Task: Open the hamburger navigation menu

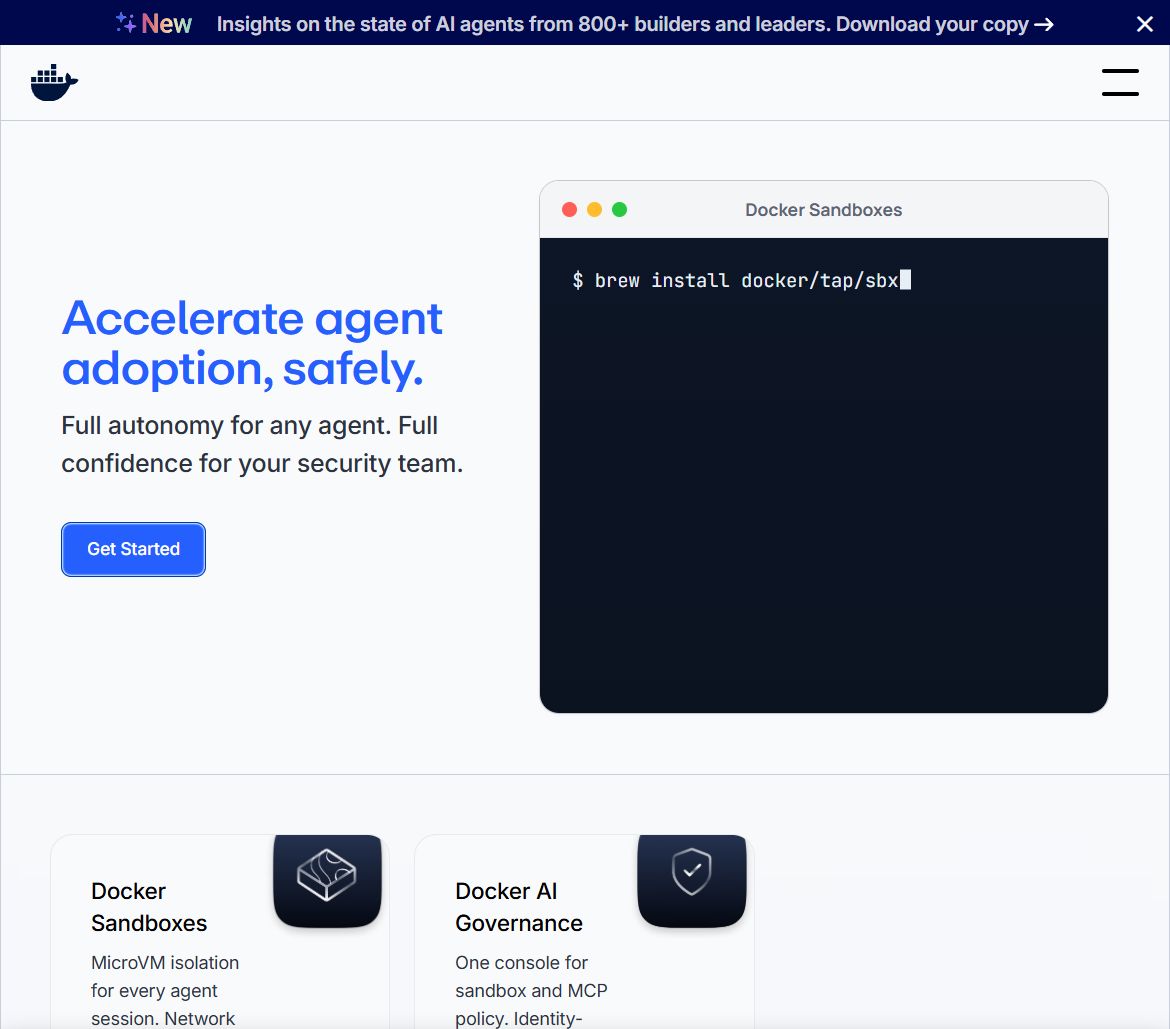Action: (x=1120, y=82)
